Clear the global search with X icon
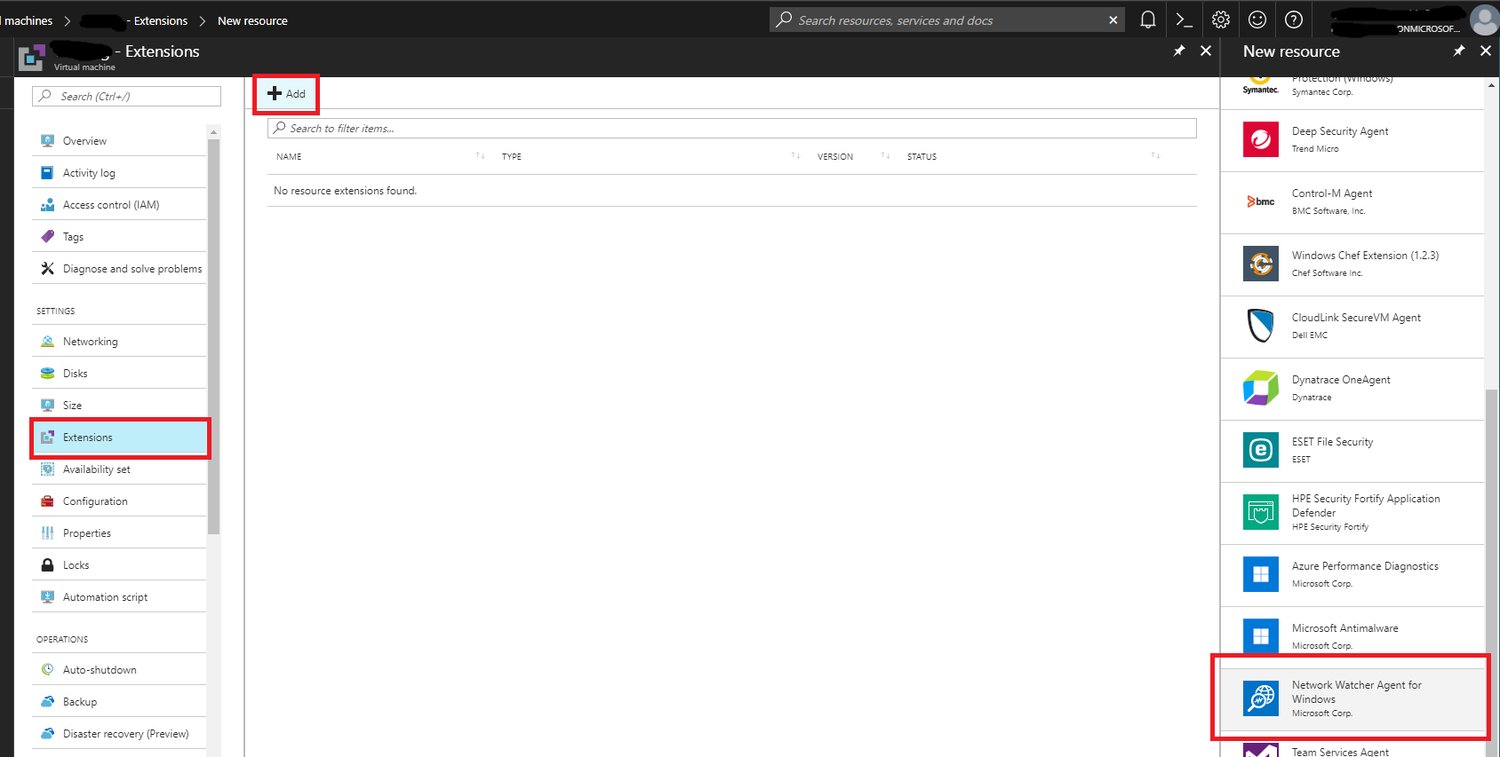The image size is (1500, 757). [1113, 19]
